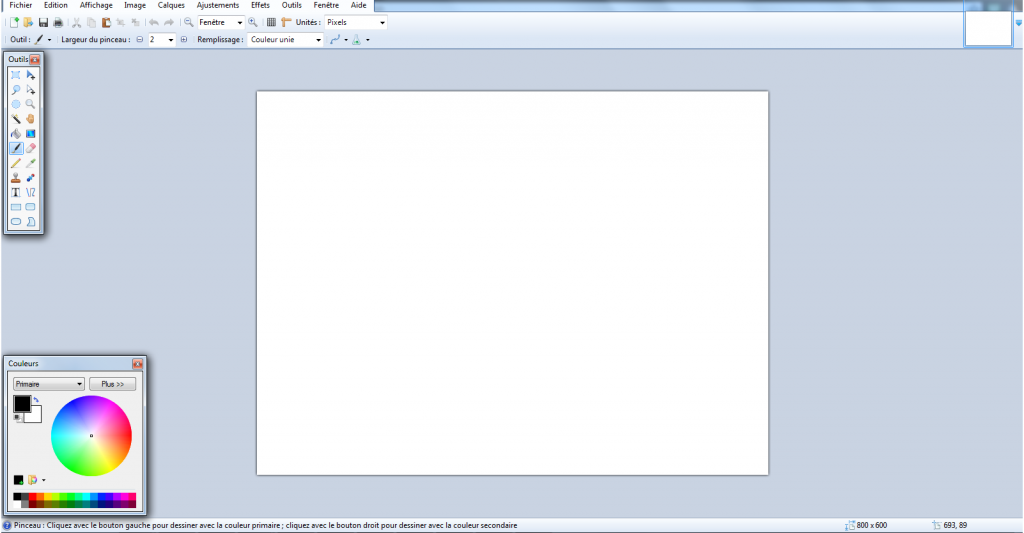Select the Paintbrush tool in Outils panel
Screen dimensions: 1024x533
coord(16,148)
